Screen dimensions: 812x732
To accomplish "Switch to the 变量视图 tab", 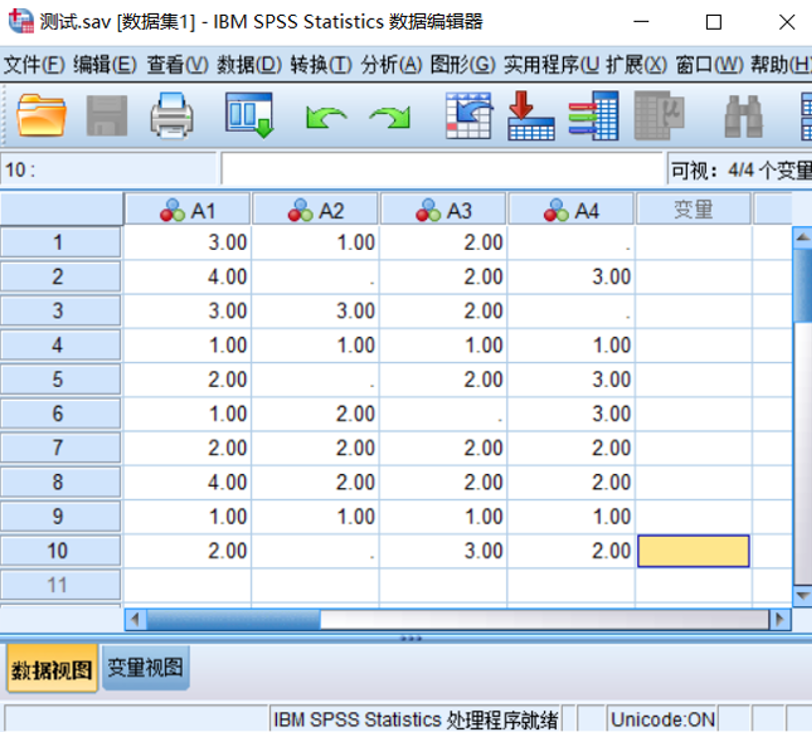I will pos(146,668).
